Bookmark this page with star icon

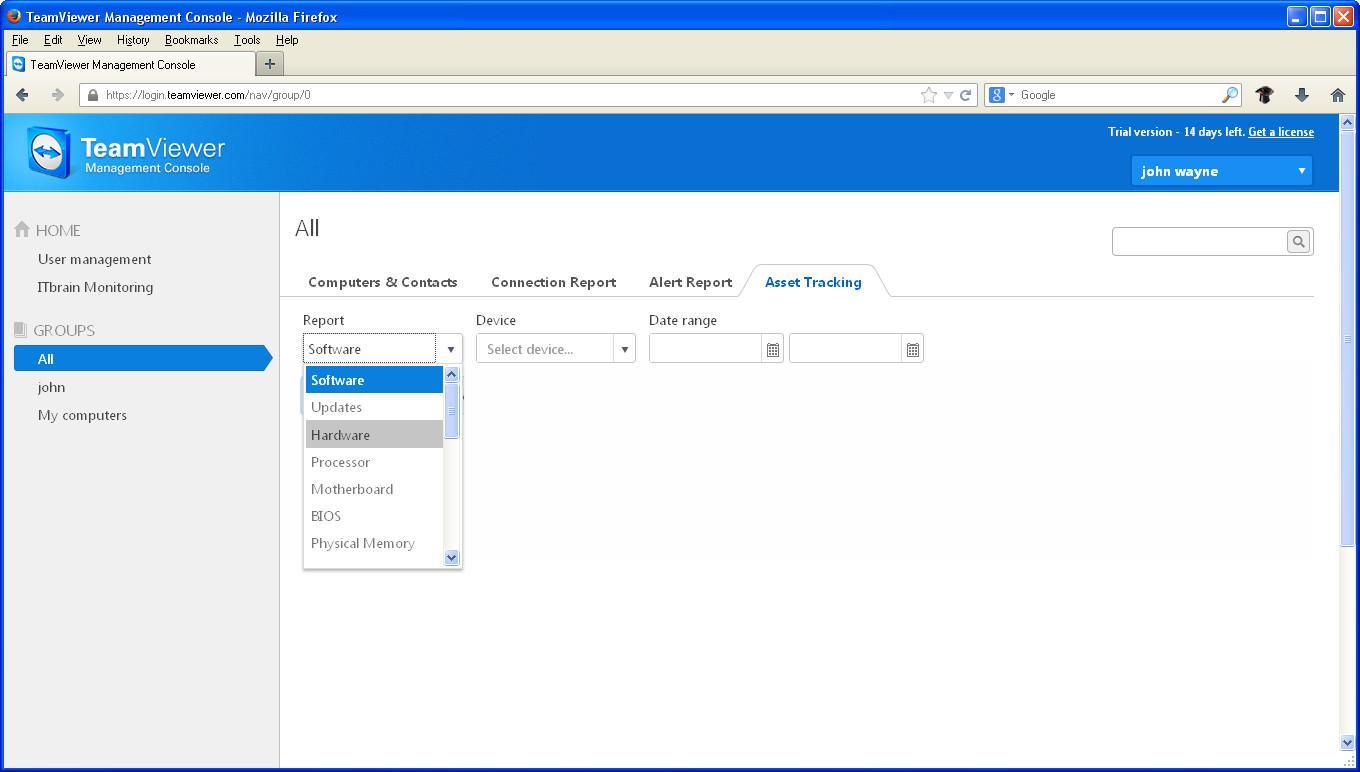(x=929, y=95)
